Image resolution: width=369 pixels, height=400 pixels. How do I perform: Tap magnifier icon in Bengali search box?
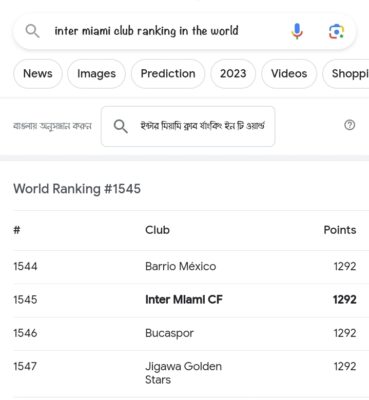pos(120,126)
